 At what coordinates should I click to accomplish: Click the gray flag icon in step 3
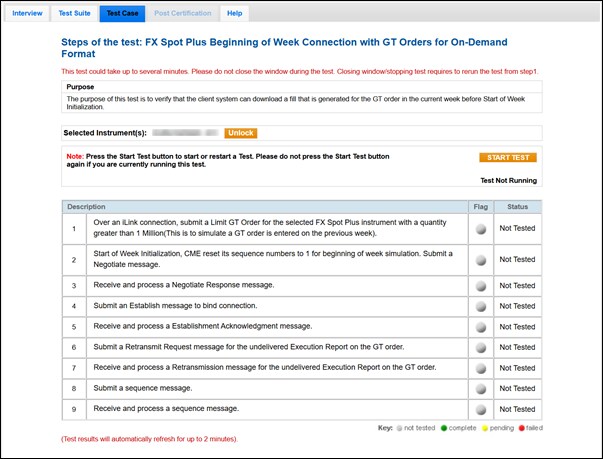[x=480, y=286]
